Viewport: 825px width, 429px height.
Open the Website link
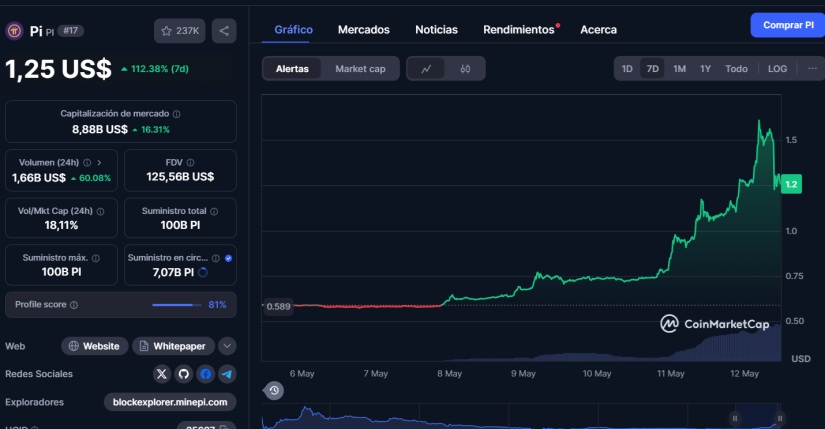tap(95, 346)
